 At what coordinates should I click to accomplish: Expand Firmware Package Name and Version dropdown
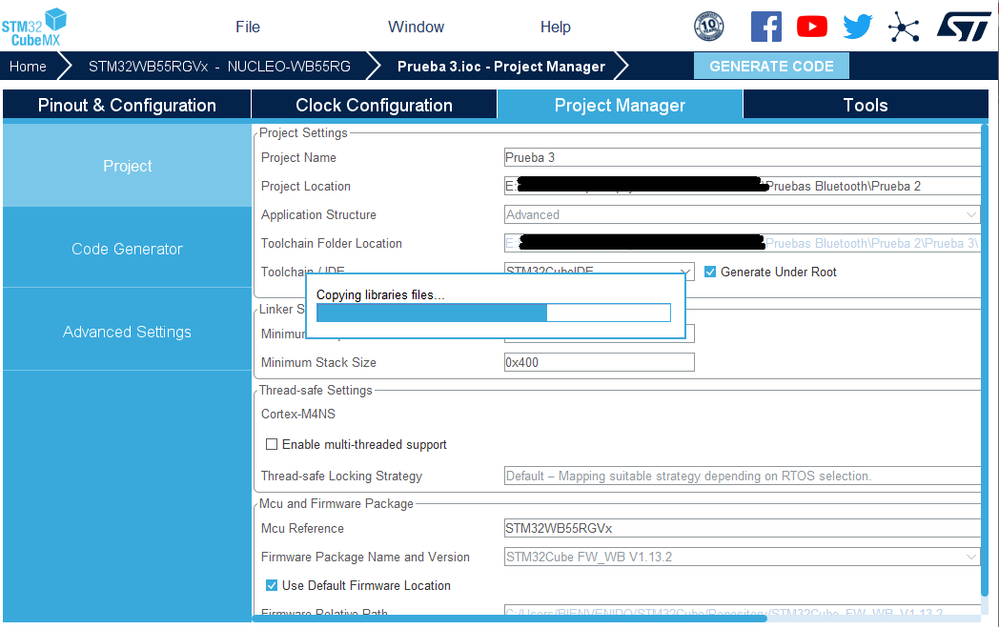coord(742,557)
